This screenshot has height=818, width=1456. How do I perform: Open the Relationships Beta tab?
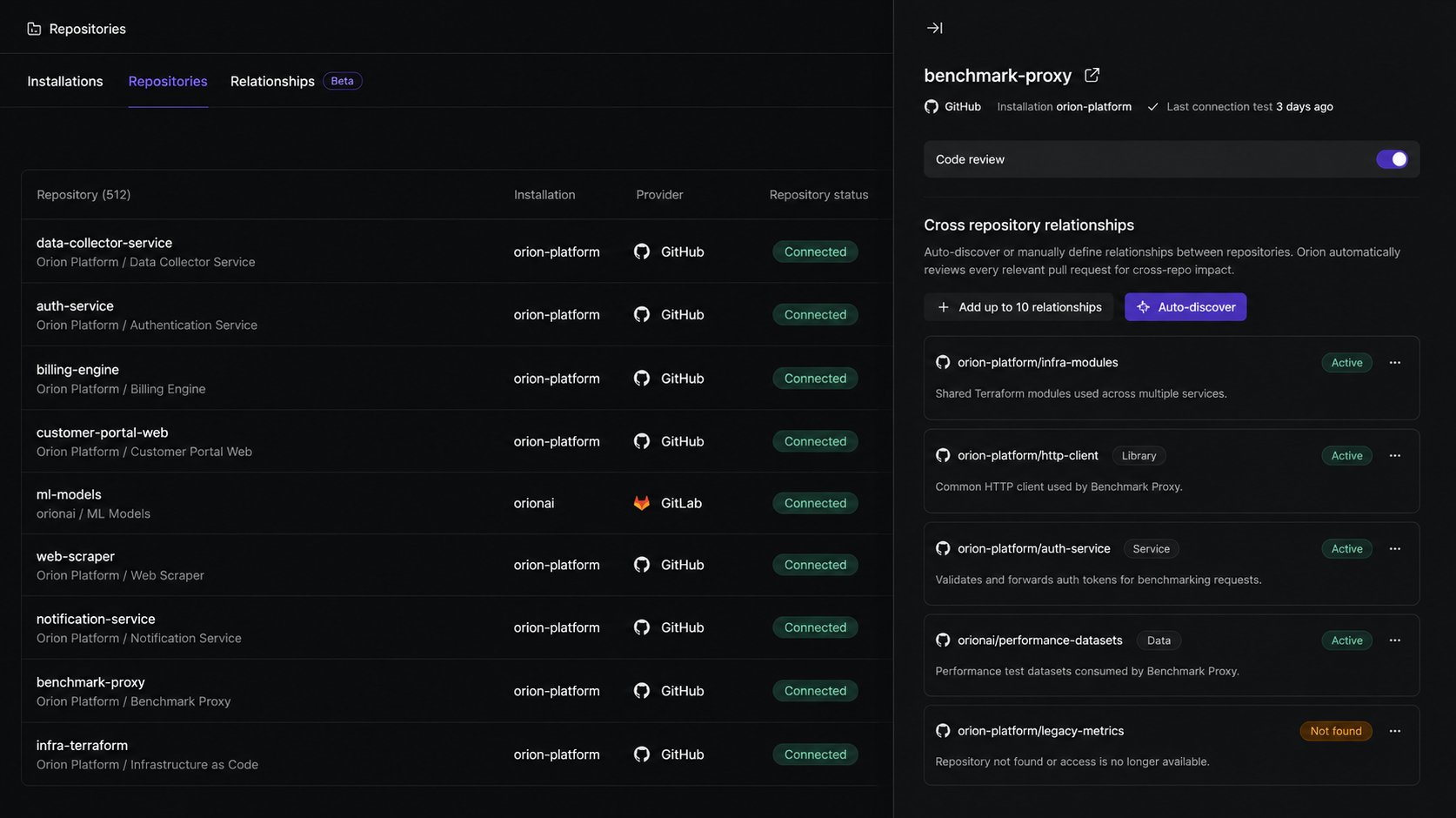296,81
